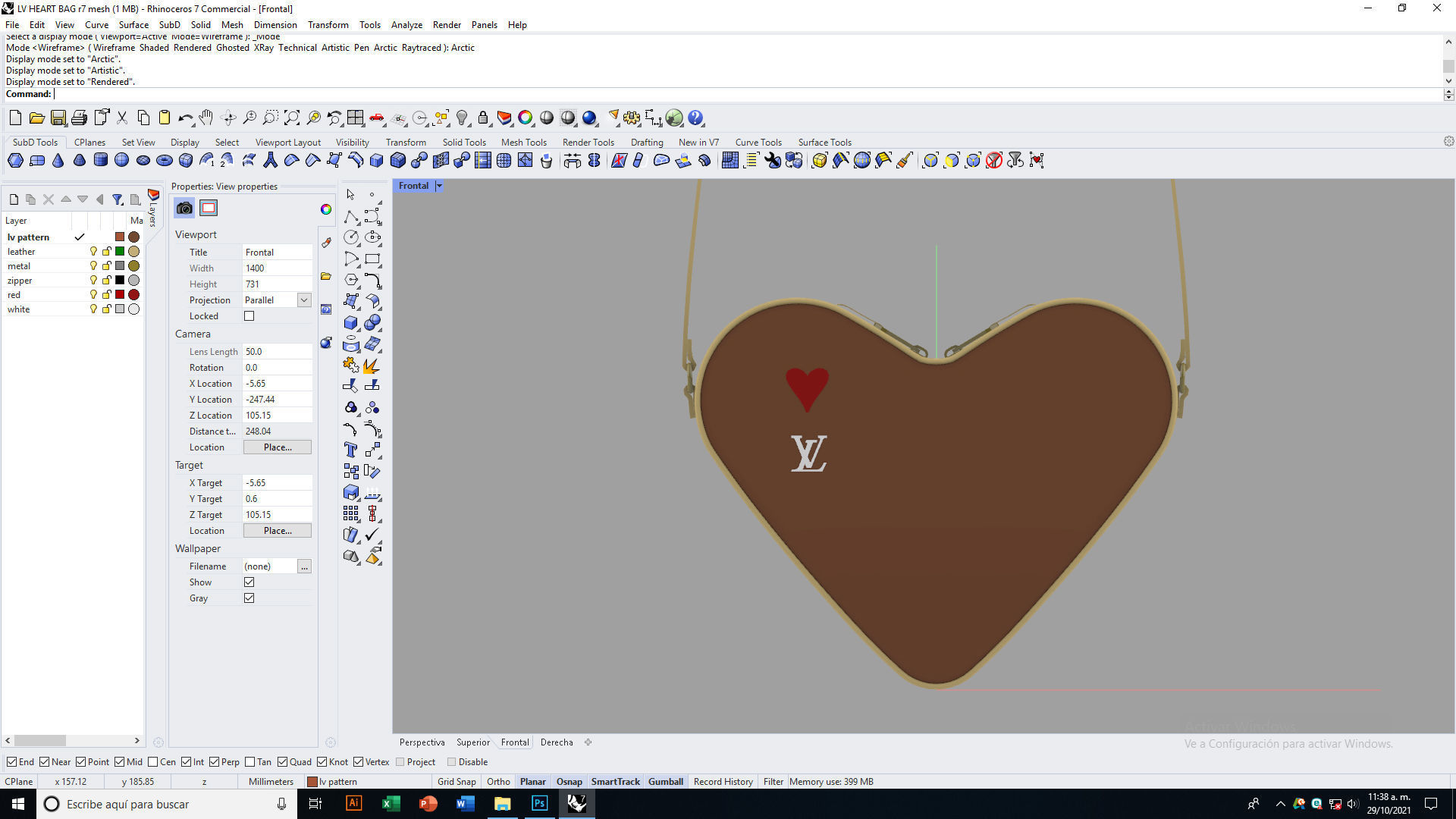Click the red layer color swatch
The image size is (1456, 819).
pos(120,295)
